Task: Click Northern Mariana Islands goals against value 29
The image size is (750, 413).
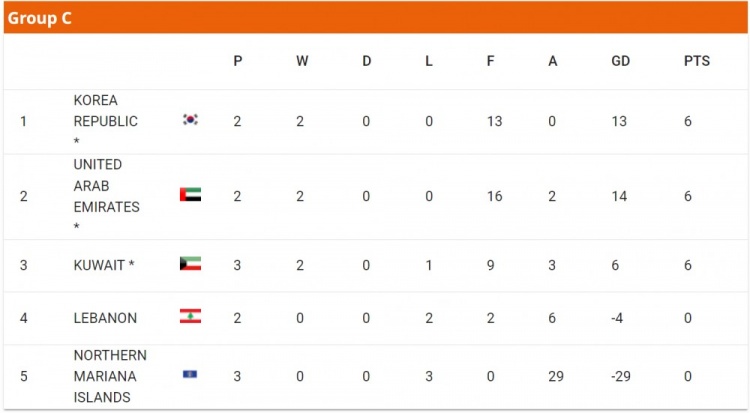Action: [556, 377]
